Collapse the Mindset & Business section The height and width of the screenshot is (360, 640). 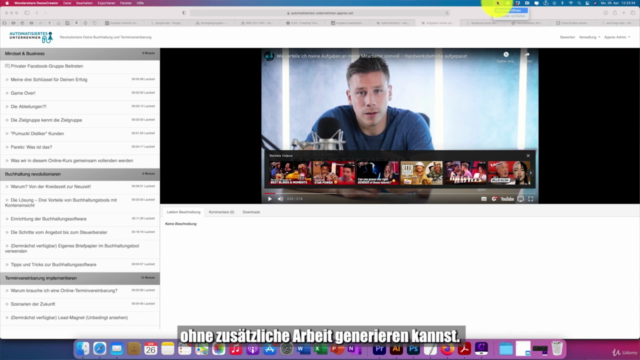coord(80,53)
